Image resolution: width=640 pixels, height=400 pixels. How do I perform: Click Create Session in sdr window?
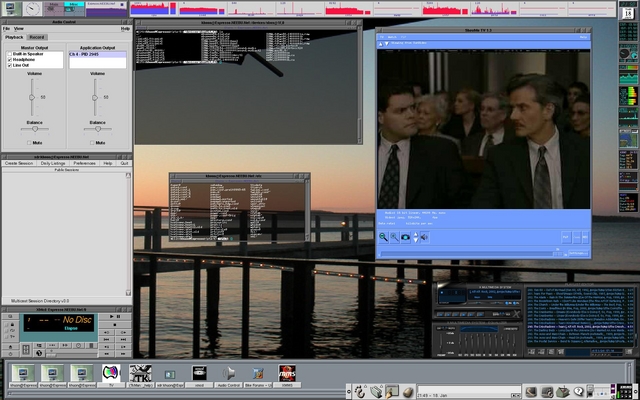point(19,163)
